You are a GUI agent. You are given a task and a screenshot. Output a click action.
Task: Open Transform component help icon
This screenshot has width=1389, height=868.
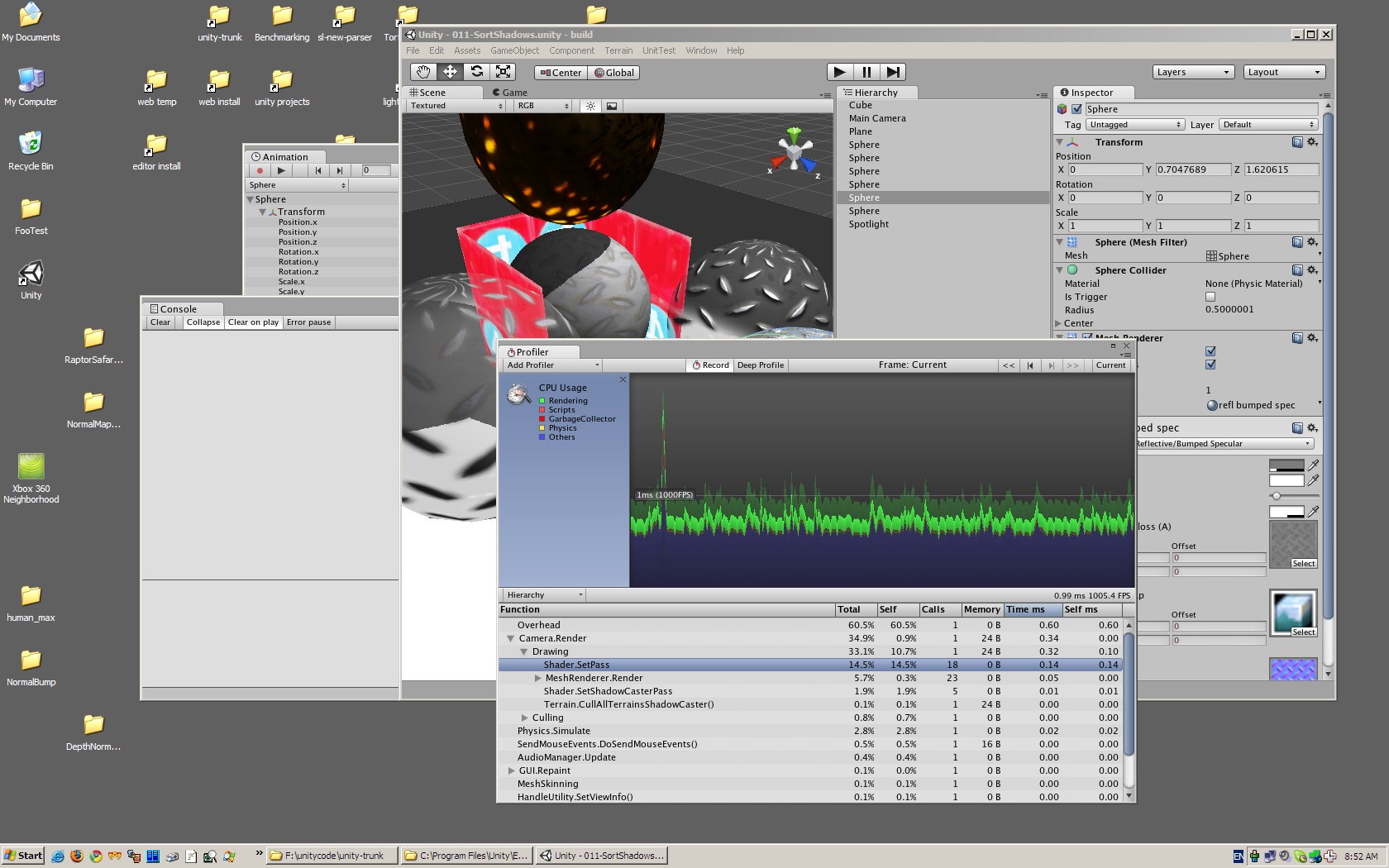pos(1297,142)
